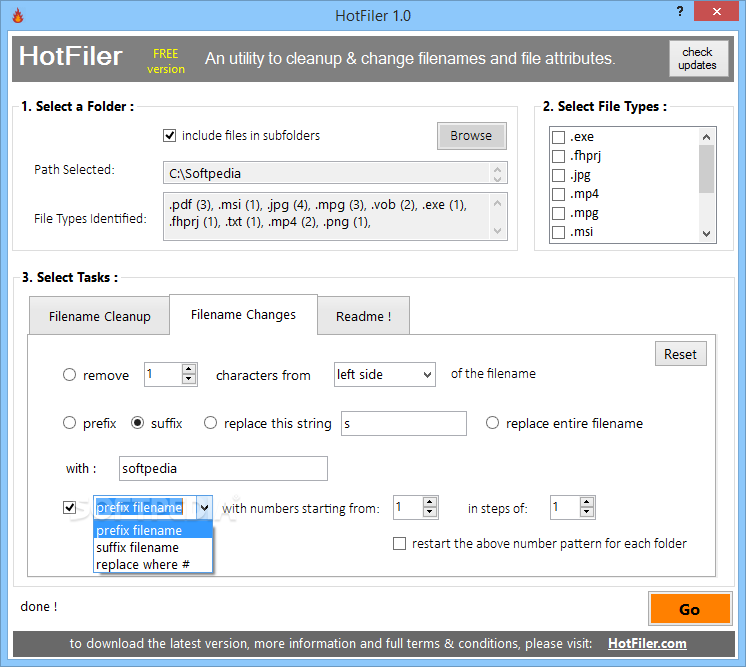Screen dimensions: 746x667
Task: Select replace this string radio button
Action: (x=210, y=423)
